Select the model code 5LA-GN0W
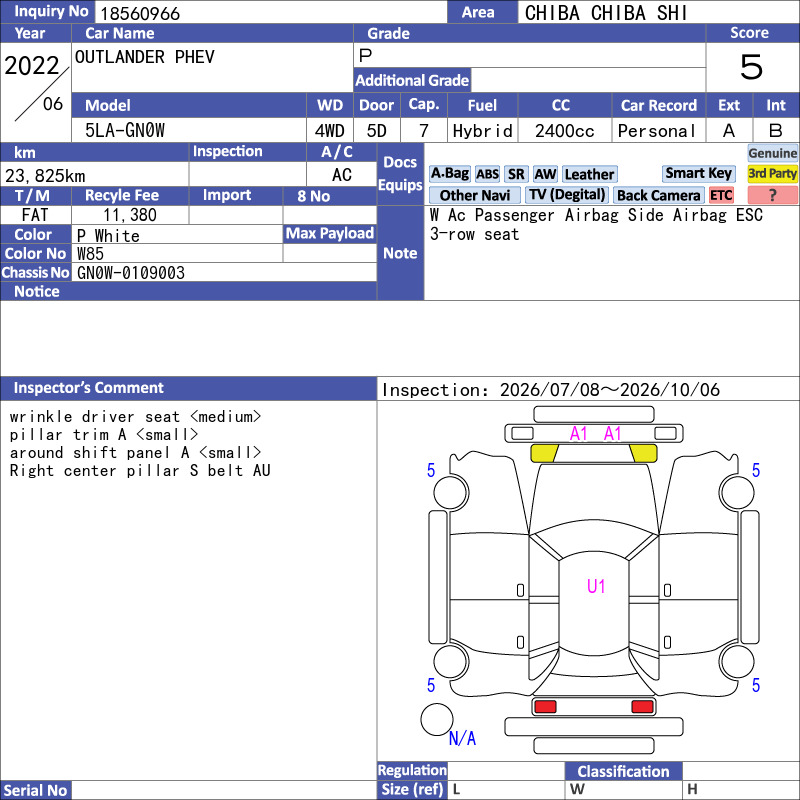The image size is (800, 800). 125,131
